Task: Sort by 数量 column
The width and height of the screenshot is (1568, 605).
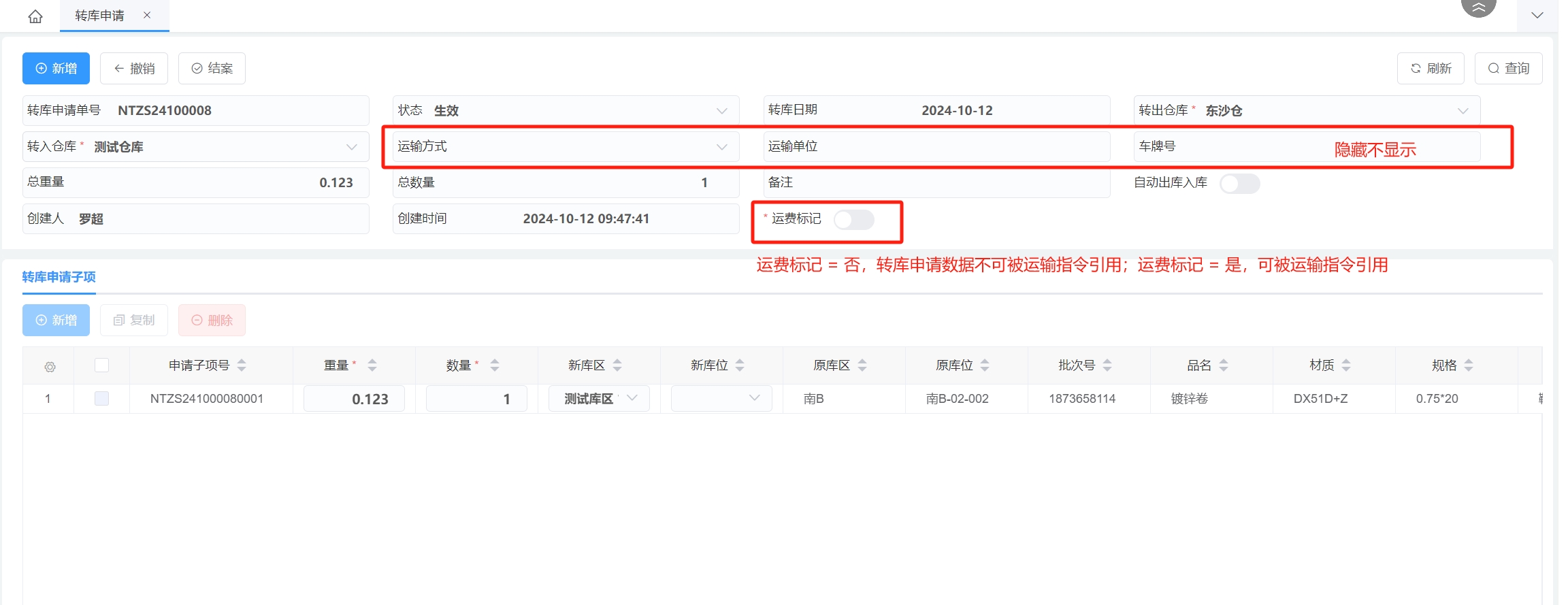Action: pyautogui.click(x=495, y=365)
